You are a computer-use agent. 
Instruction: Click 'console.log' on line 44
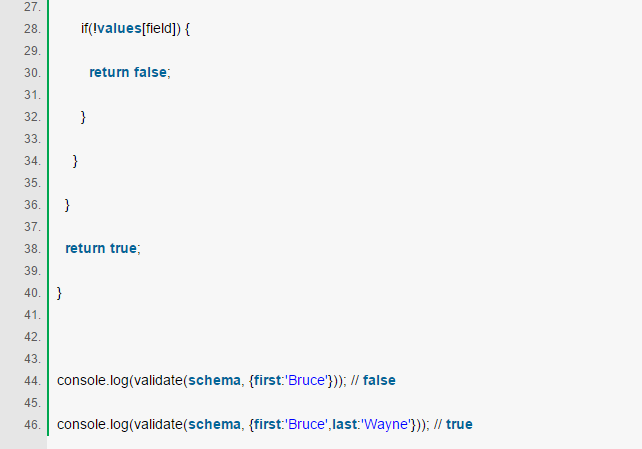93,381
